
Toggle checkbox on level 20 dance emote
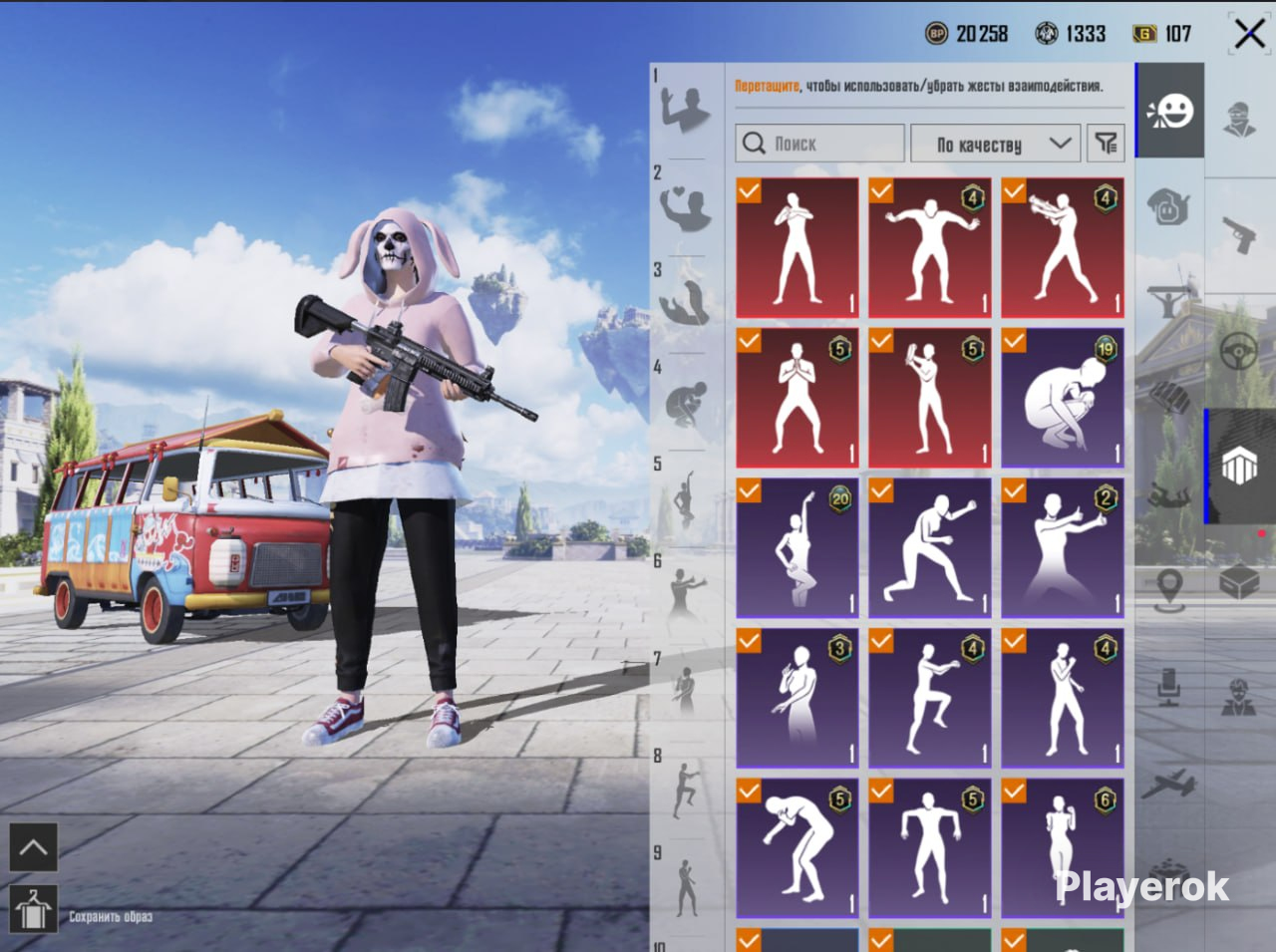pyautogui.click(x=749, y=490)
